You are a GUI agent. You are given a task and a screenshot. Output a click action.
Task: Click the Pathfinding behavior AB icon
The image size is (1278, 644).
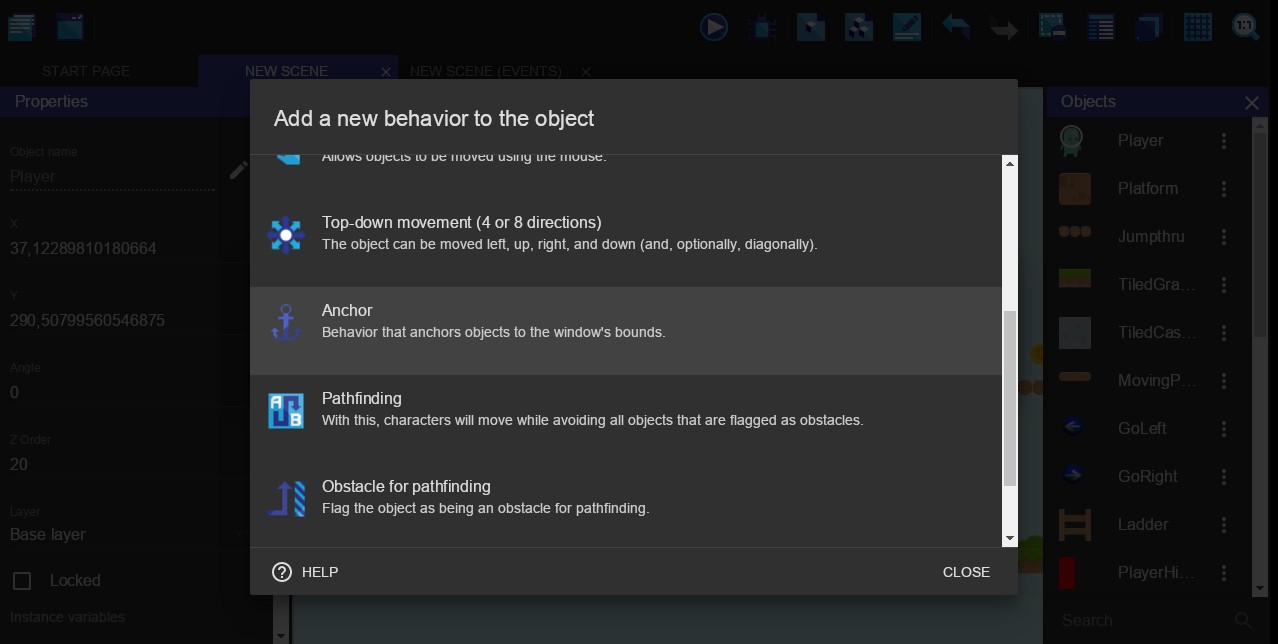click(286, 410)
